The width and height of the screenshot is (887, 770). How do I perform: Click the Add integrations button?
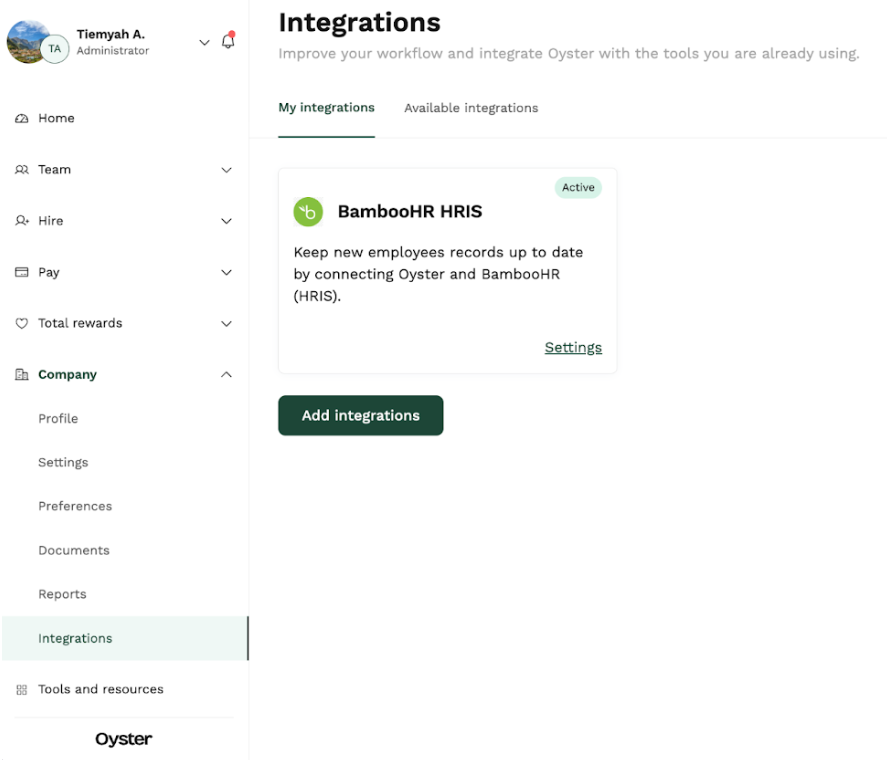pos(360,415)
